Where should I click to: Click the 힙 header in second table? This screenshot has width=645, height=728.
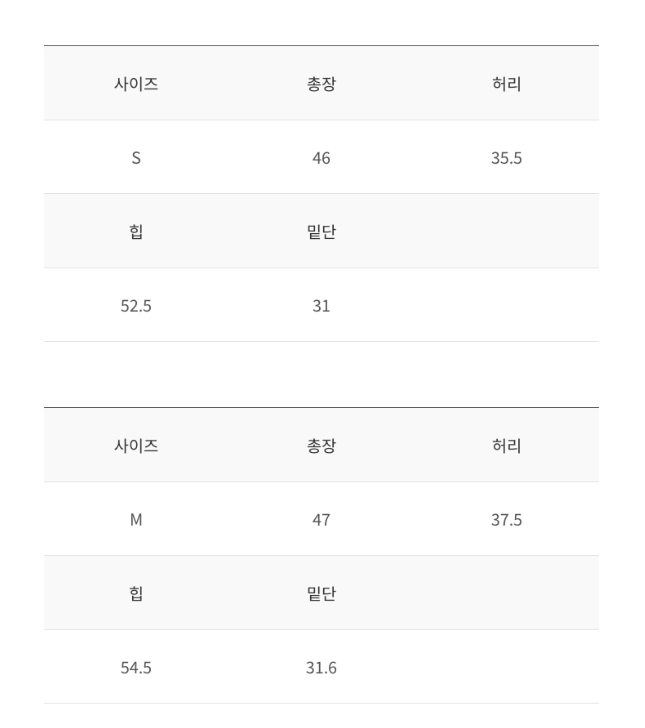click(x=136, y=594)
